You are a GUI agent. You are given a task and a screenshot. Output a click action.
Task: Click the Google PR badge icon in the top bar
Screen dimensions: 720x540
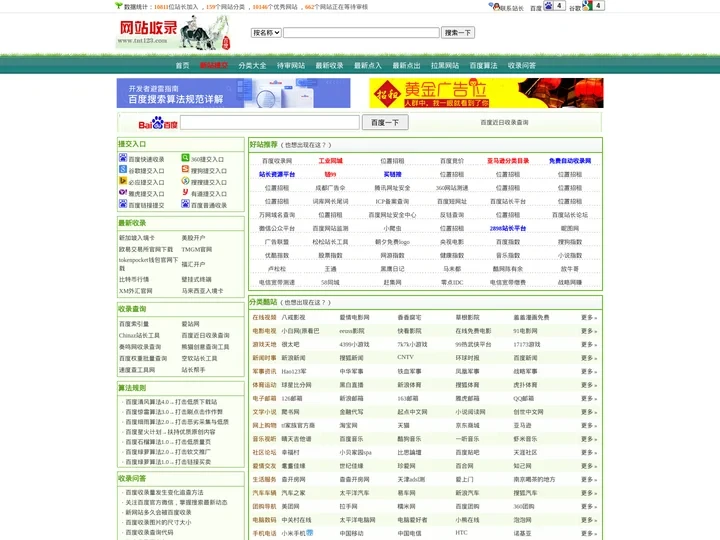tap(593, 6)
